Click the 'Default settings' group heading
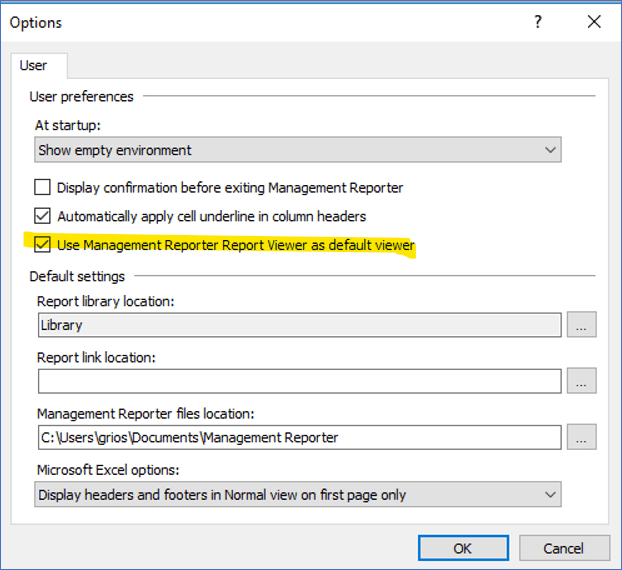Image resolution: width=622 pixels, height=570 pixels. [x=77, y=276]
